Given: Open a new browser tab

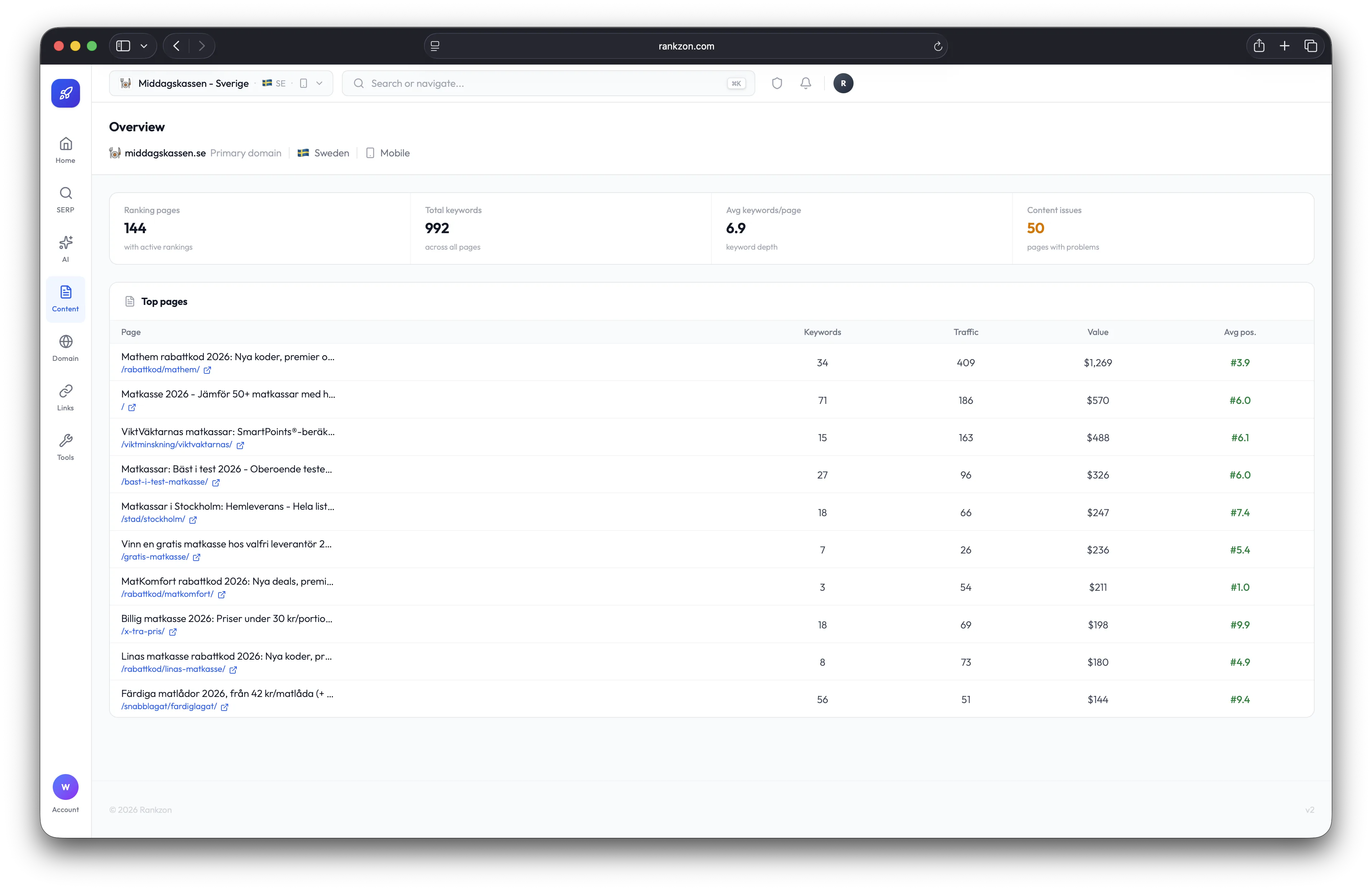Looking at the screenshot, I should coord(1284,46).
